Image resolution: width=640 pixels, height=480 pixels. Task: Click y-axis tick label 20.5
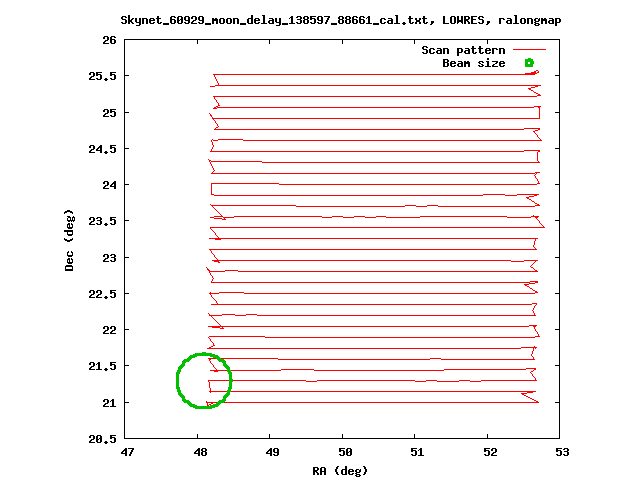pos(102,439)
